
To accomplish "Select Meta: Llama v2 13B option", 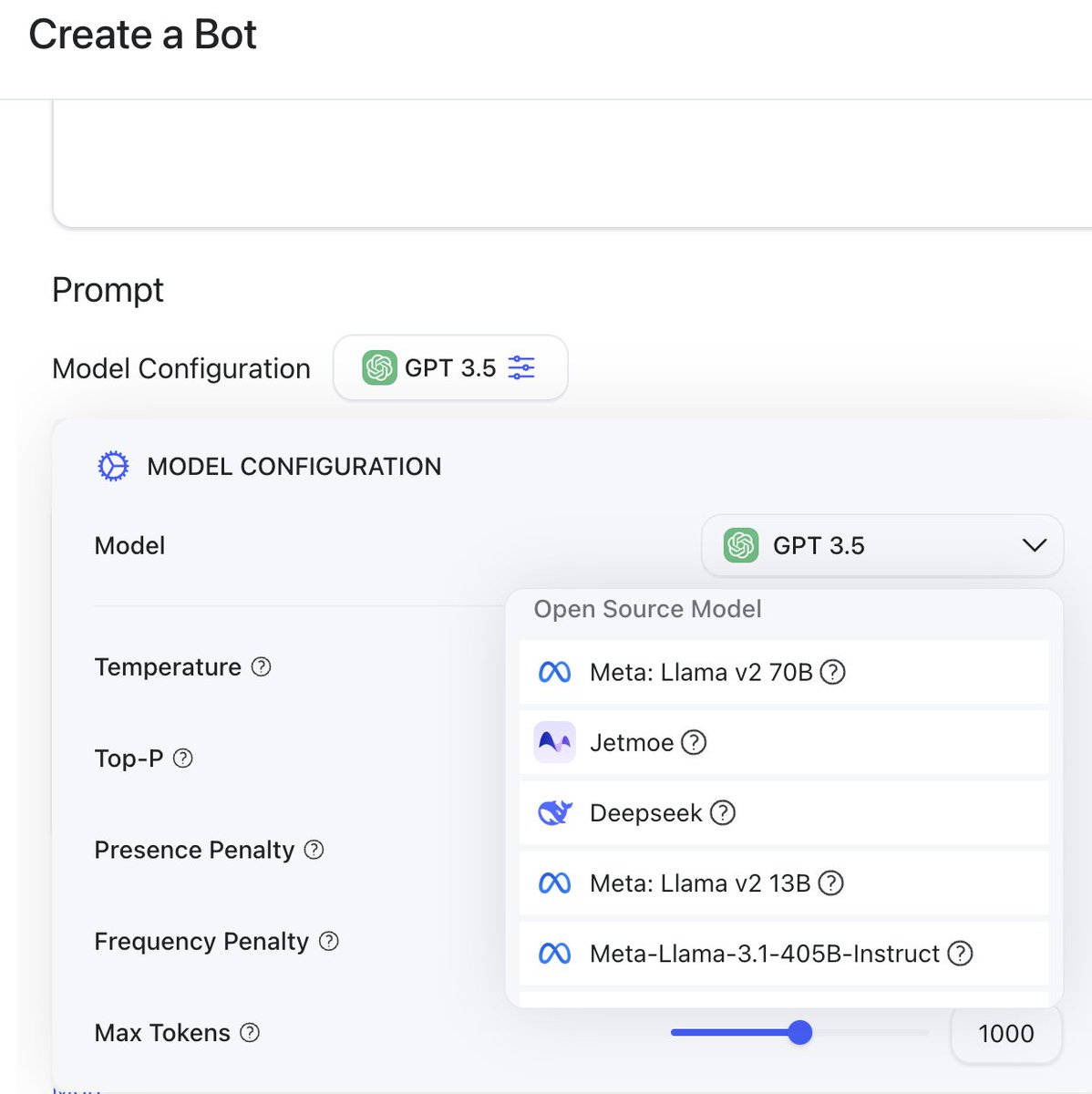I will 784,882.
